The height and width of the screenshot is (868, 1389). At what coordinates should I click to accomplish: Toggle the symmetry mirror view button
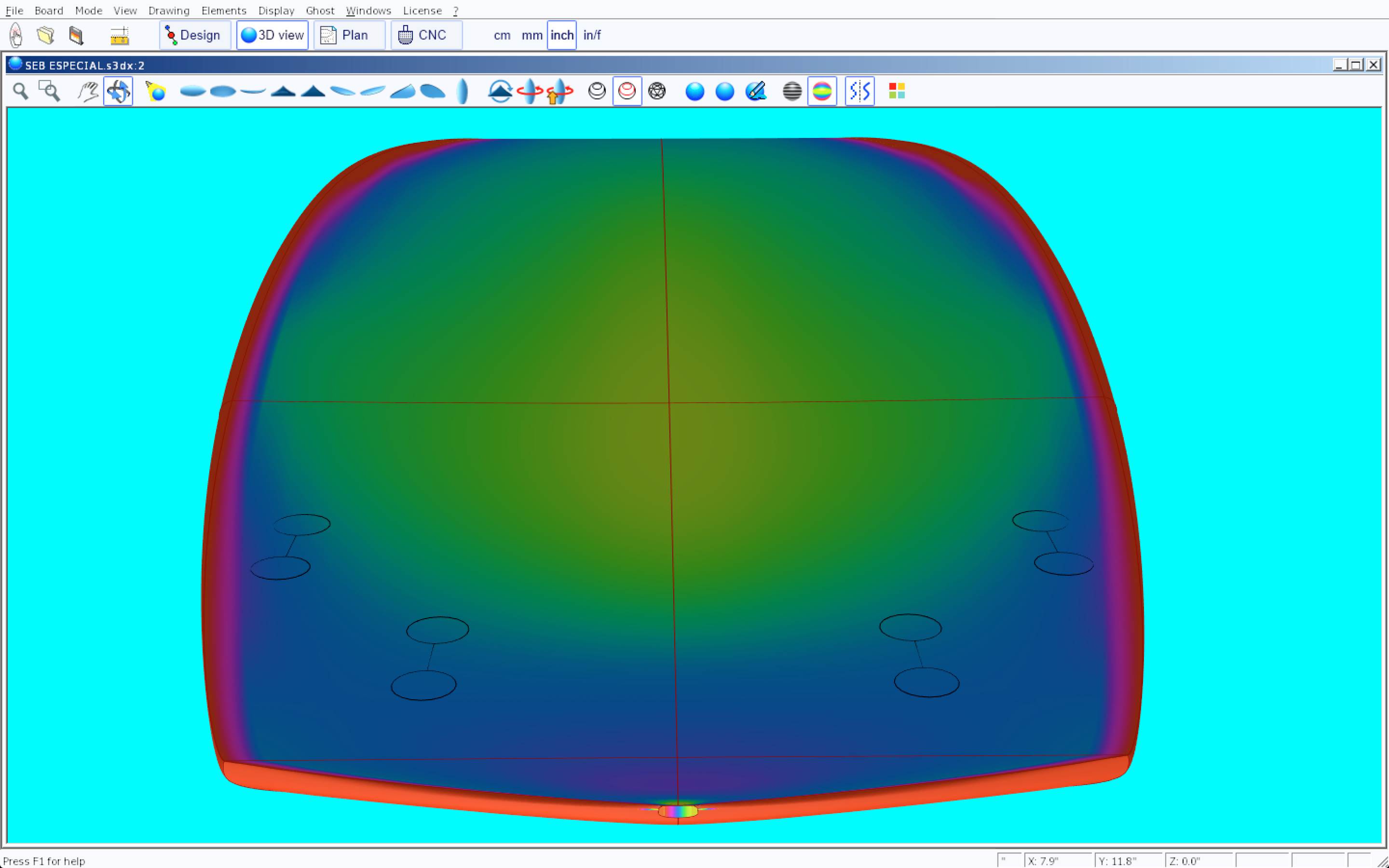[x=859, y=91]
